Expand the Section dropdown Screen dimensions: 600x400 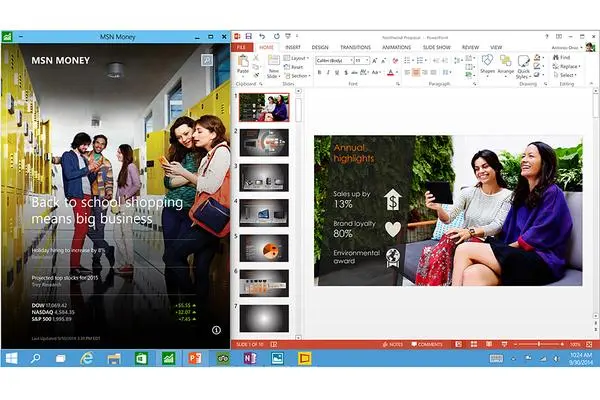tap(297, 76)
